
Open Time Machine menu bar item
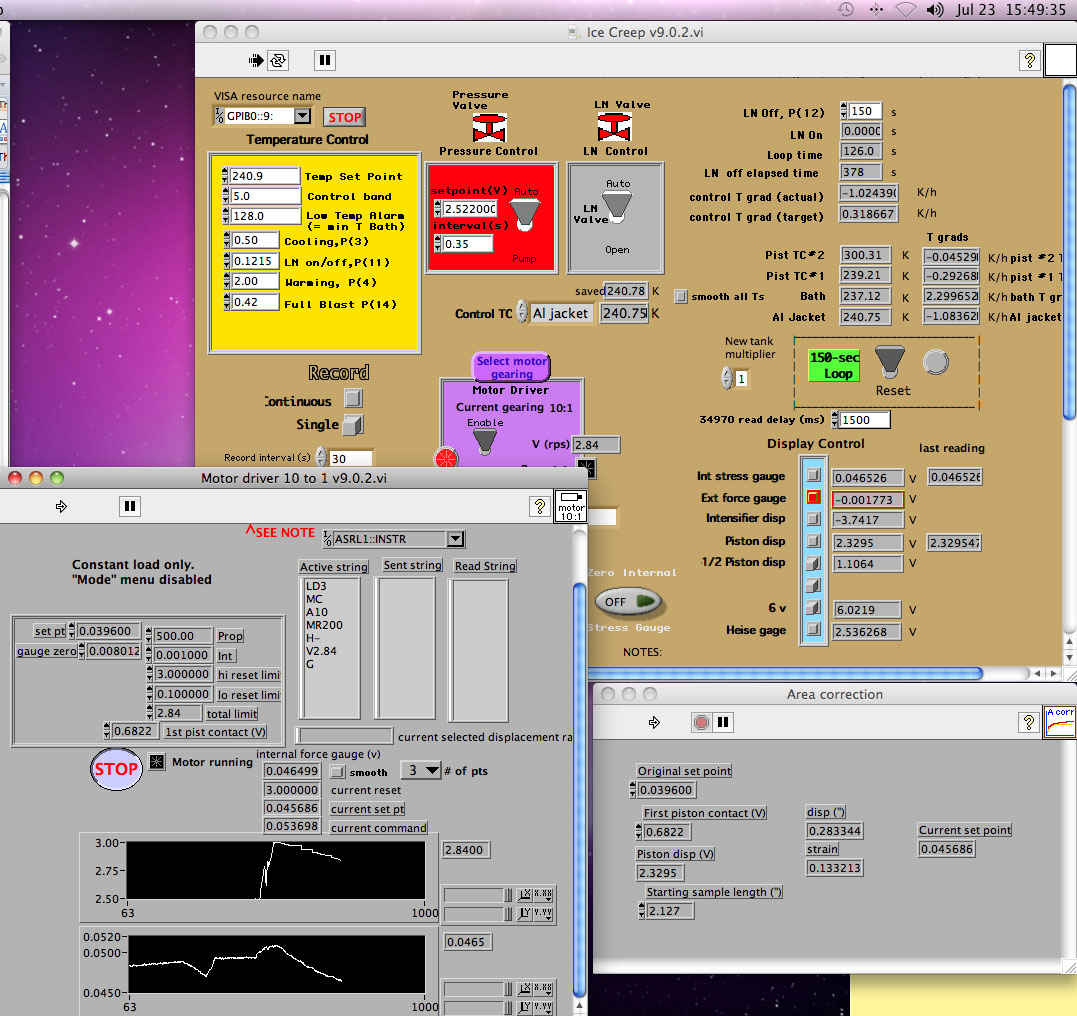846,9
